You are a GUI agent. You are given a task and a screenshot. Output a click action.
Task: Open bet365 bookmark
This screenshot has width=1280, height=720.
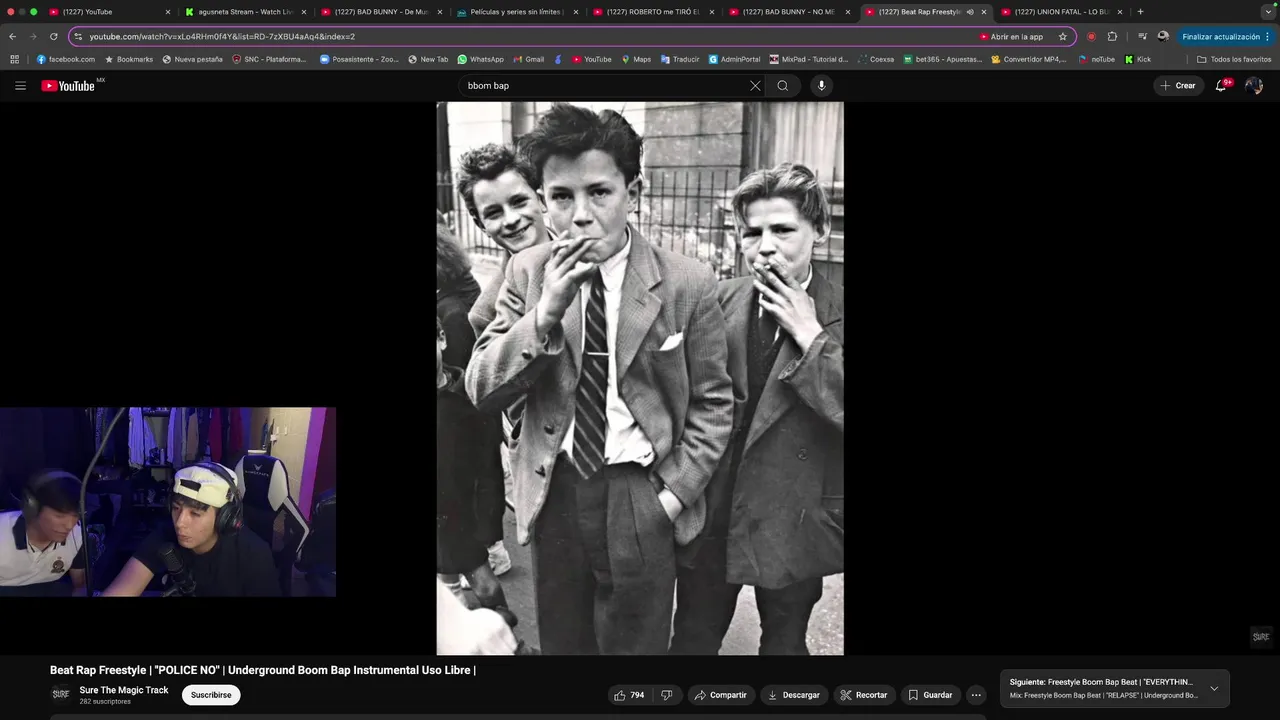click(x=942, y=59)
